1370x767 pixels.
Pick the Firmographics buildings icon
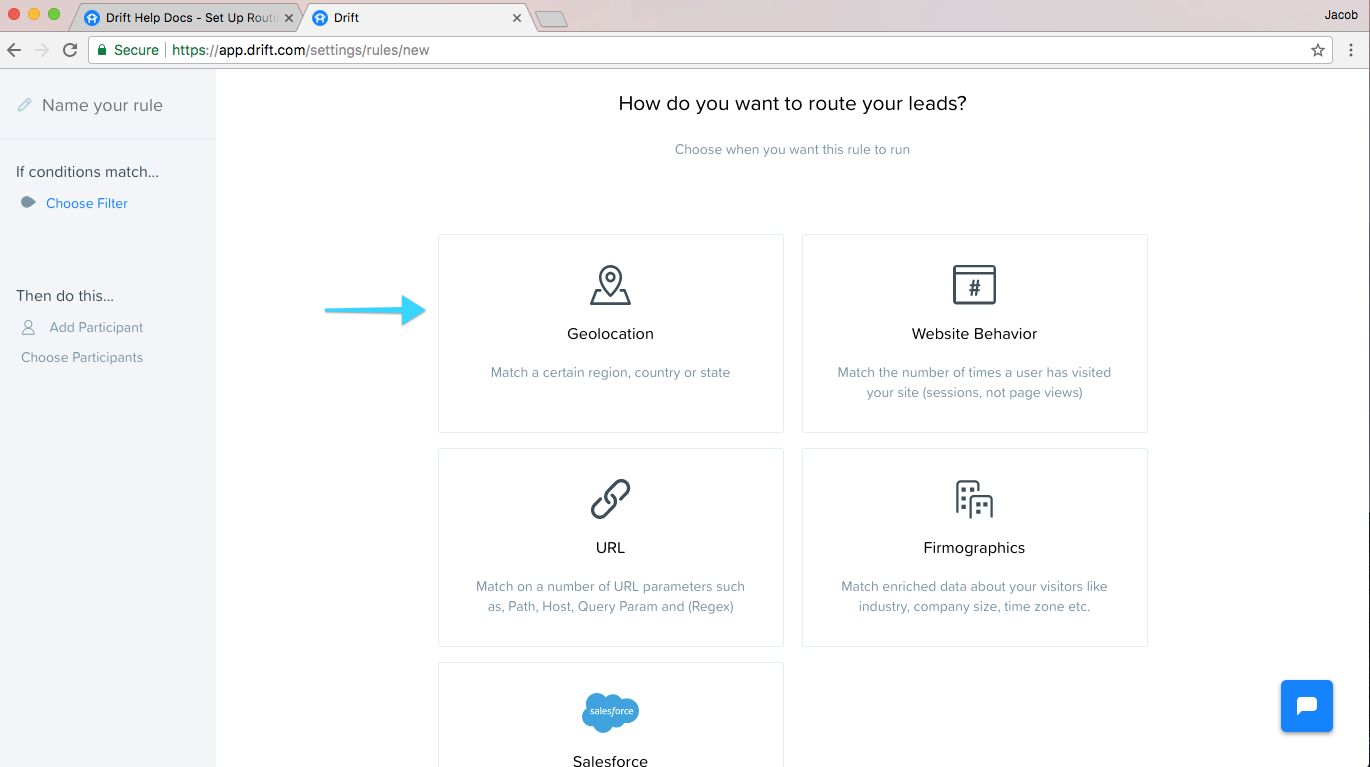pos(974,499)
